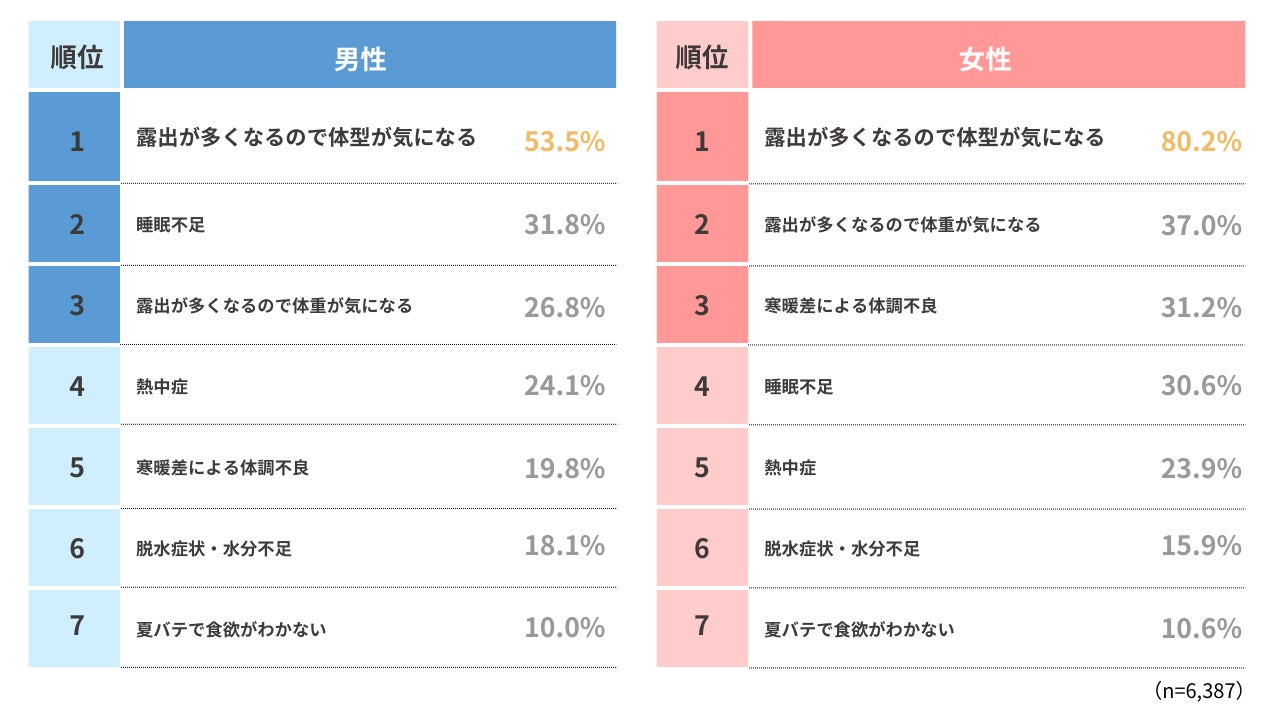
Task: Click the 10.6% percentage value
Action: [x=1200, y=628]
